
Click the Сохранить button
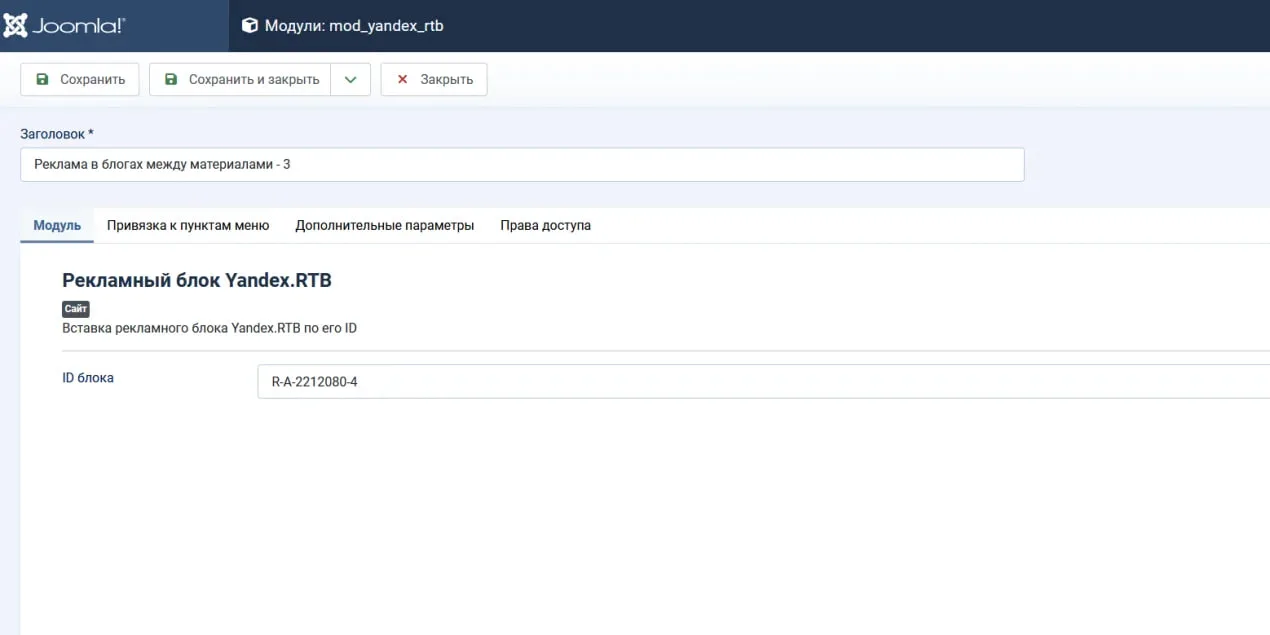(x=80, y=80)
